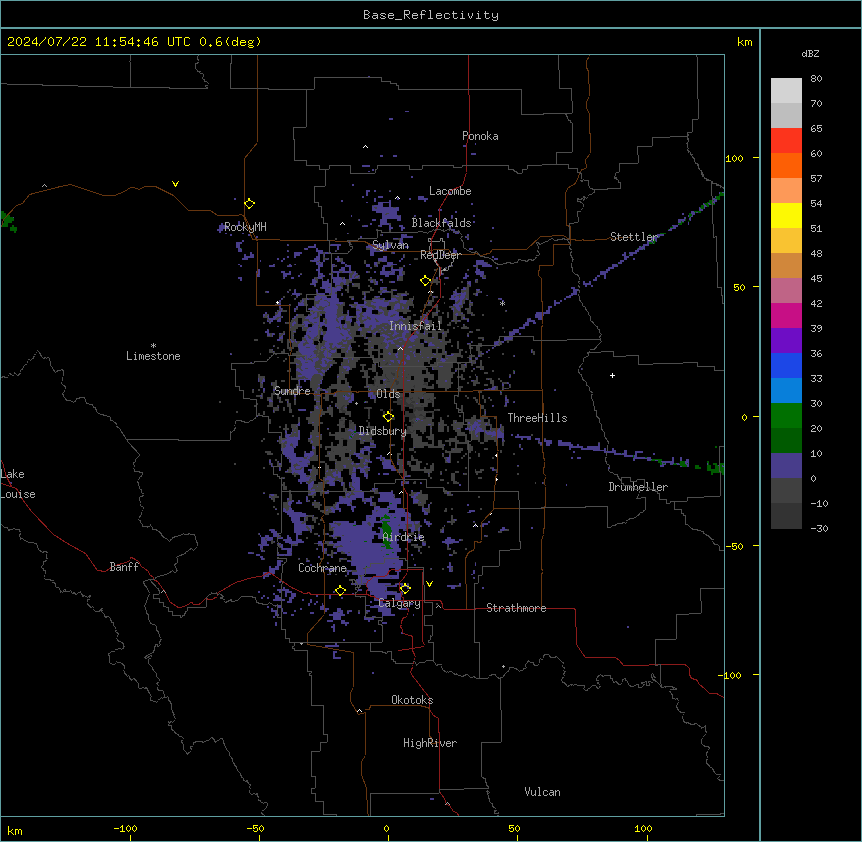The height and width of the screenshot is (842, 862).
Task: Select the RedDeer label
Action: tap(440, 255)
